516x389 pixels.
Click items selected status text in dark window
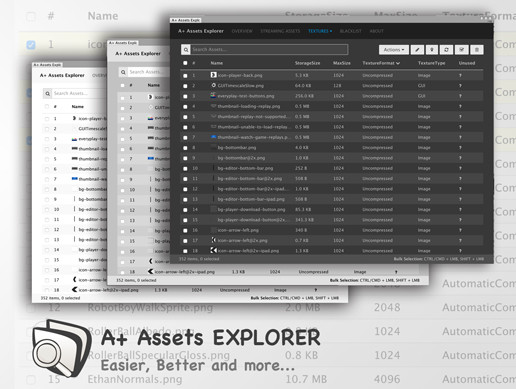(199, 259)
